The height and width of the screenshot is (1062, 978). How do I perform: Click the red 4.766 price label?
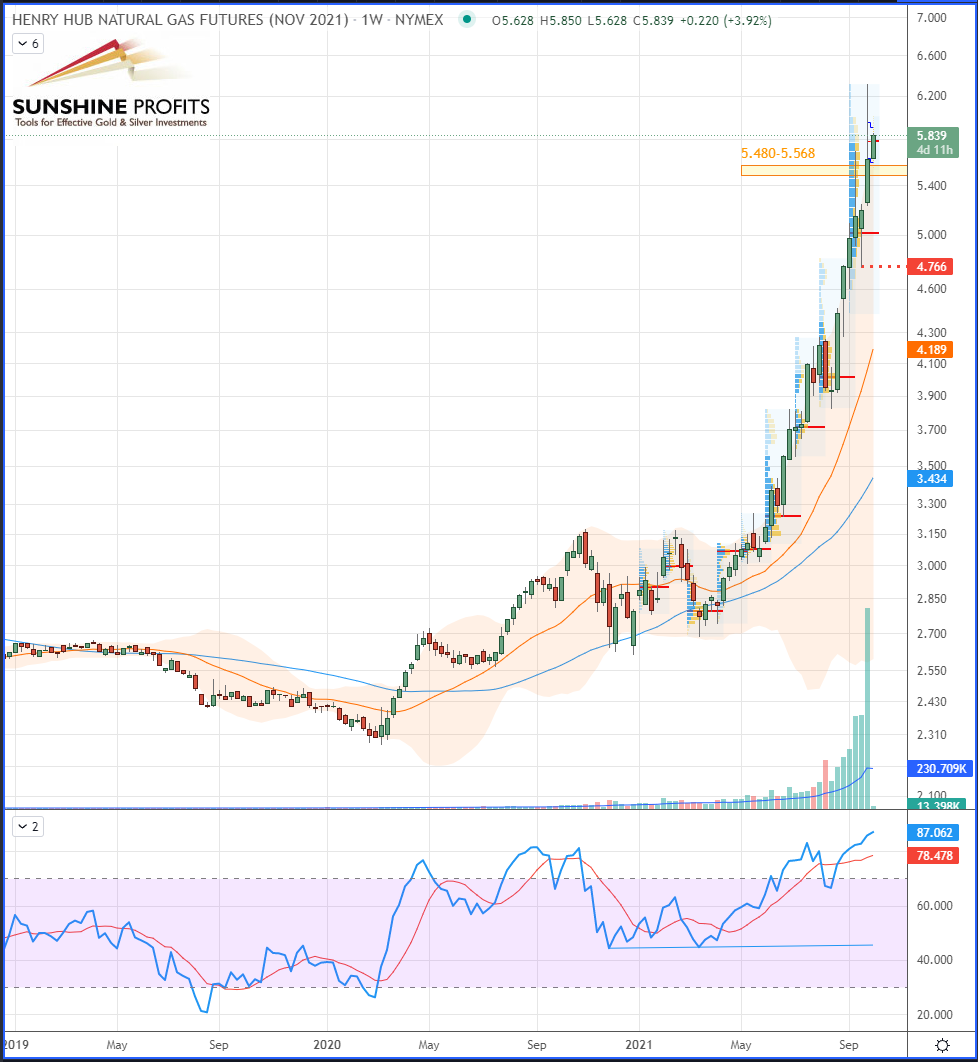click(931, 266)
